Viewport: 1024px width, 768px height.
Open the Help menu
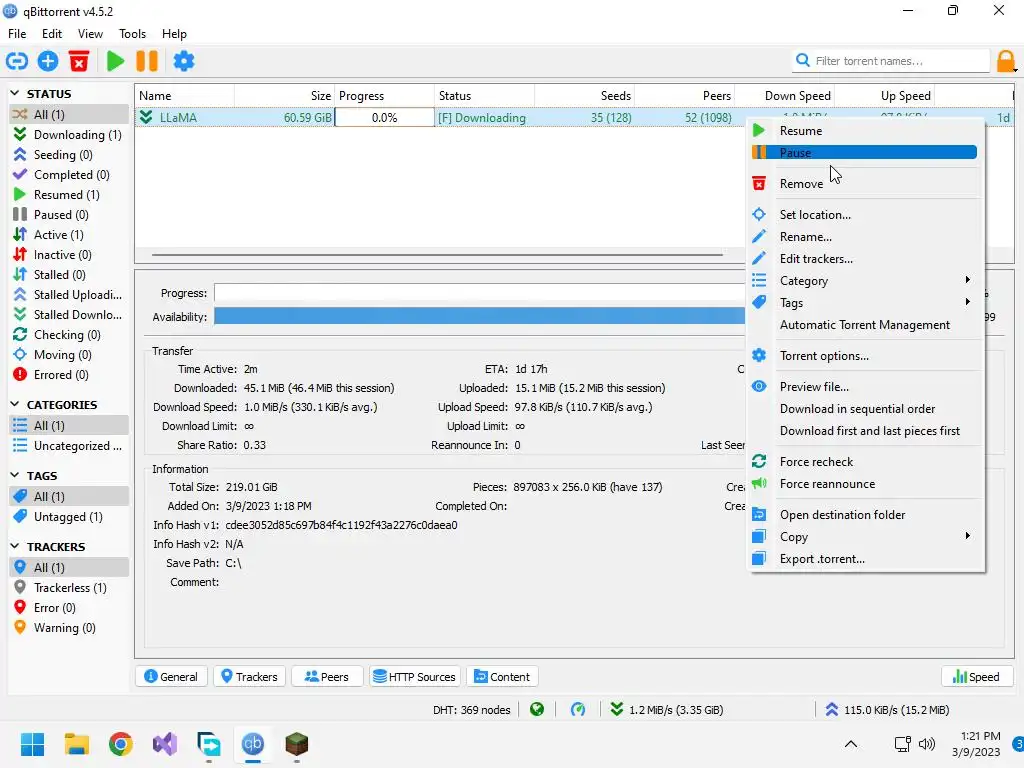tap(174, 34)
